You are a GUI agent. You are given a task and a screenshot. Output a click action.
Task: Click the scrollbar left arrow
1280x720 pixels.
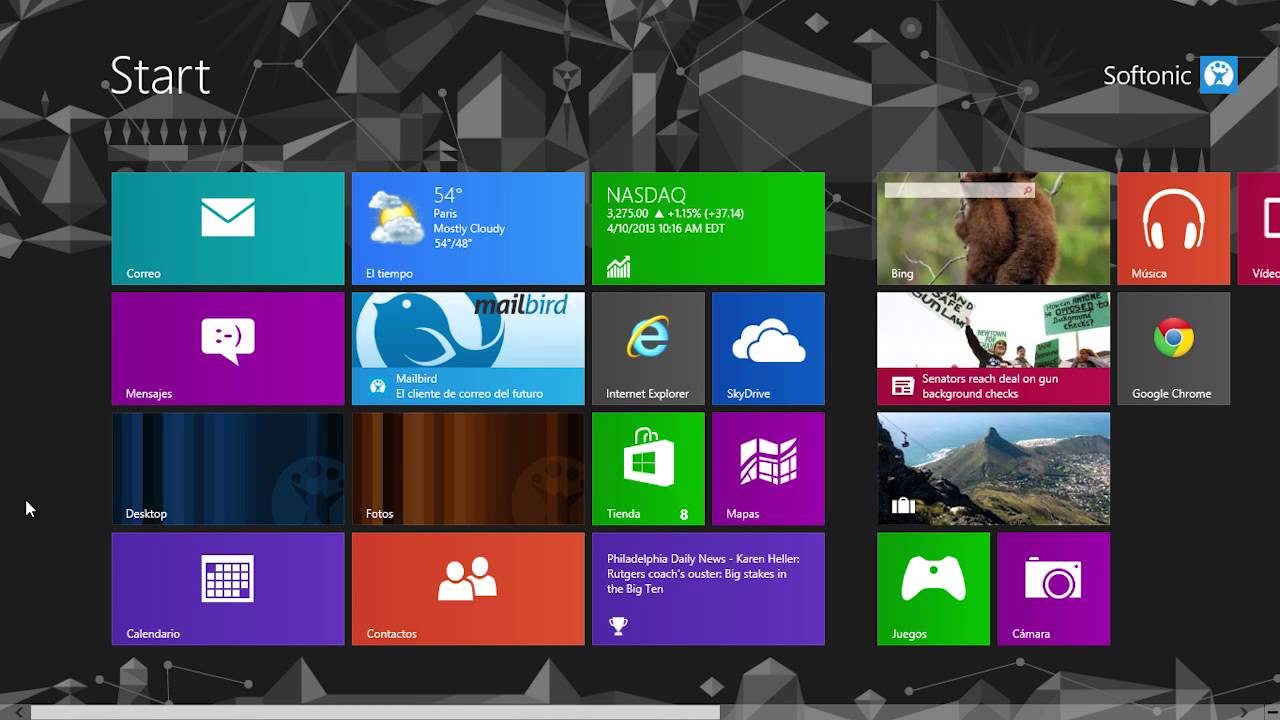pyautogui.click(x=18, y=713)
